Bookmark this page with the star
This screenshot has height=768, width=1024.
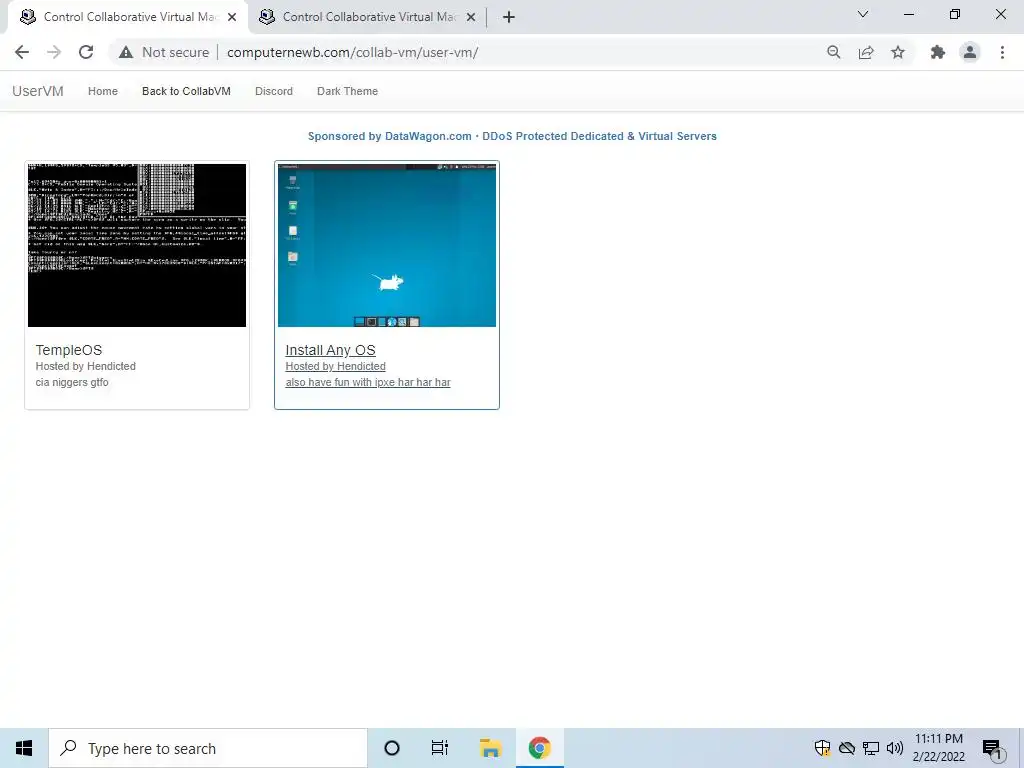(x=898, y=52)
